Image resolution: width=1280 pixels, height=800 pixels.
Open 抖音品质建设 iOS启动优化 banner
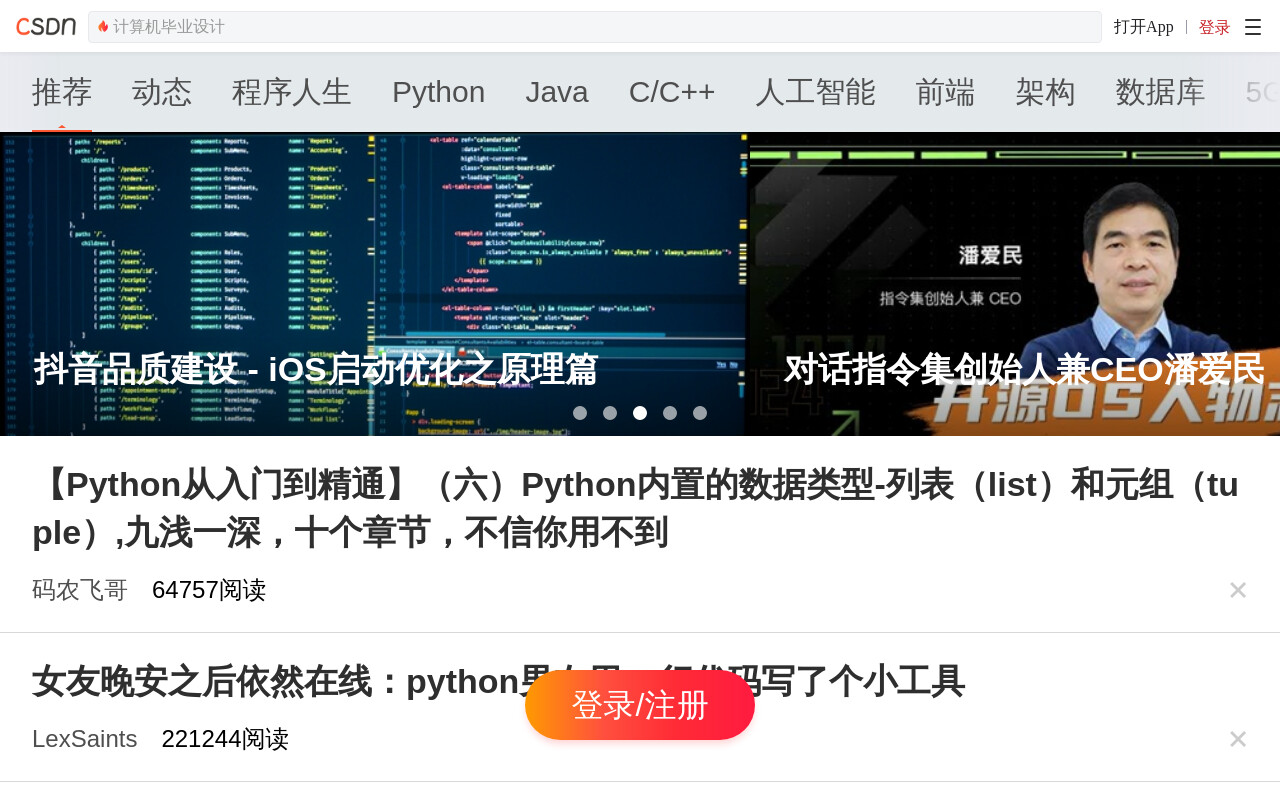pos(373,284)
